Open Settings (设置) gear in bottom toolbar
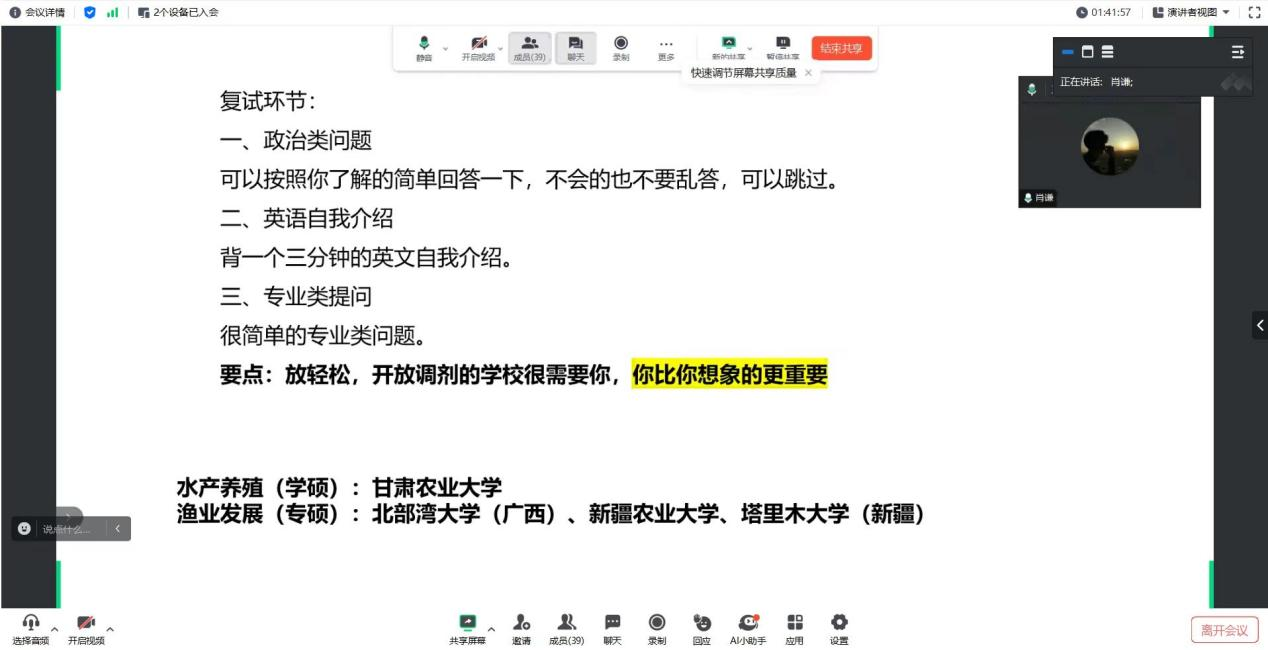The image size is (1268, 650). pyautogui.click(x=839, y=627)
